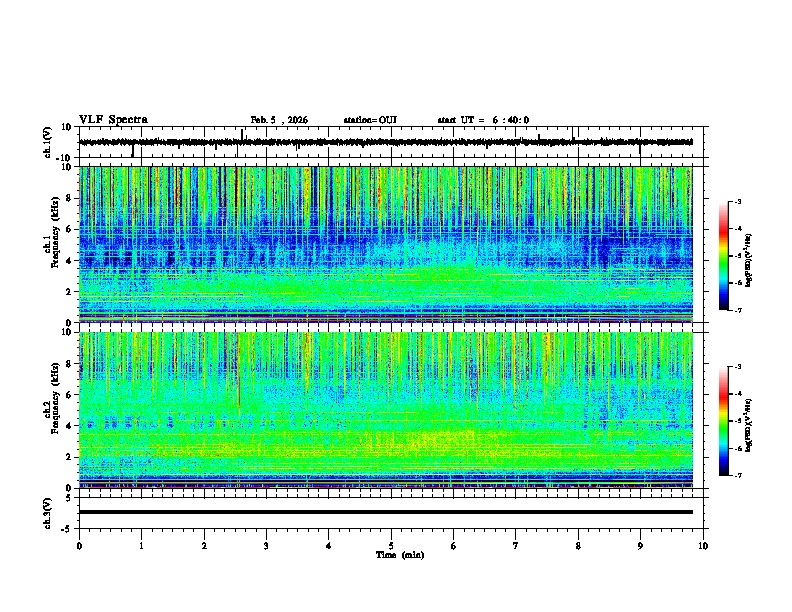This screenshot has width=792, height=612.
Task: Click the thick black ch.3 voltage trace
Action: tap(385, 512)
